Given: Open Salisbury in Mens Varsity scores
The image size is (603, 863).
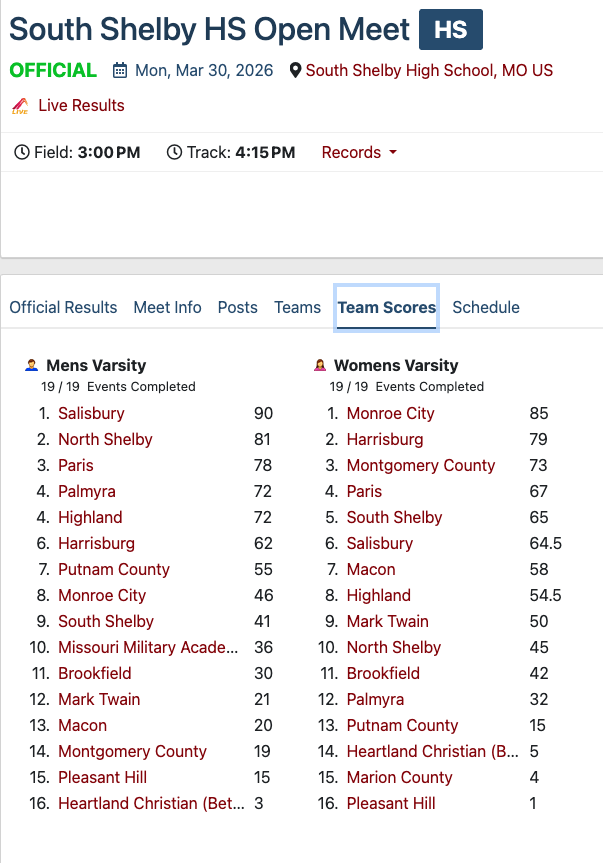Looking at the screenshot, I should (91, 414).
